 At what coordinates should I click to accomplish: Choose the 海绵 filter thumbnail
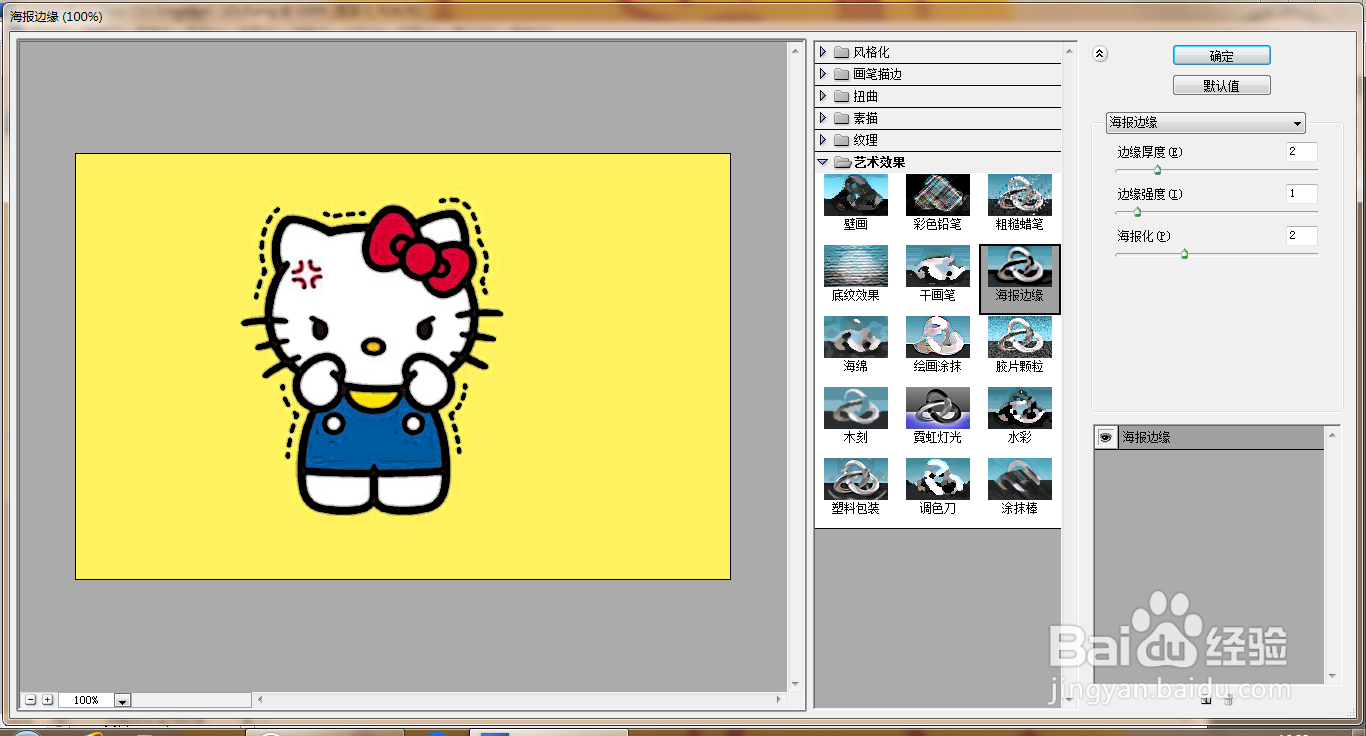click(x=855, y=344)
